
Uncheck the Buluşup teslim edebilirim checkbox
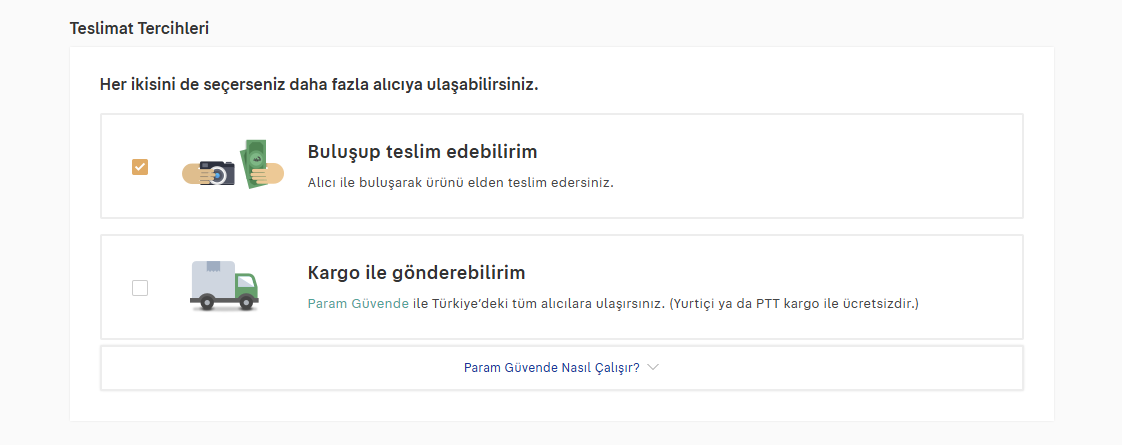point(140,167)
